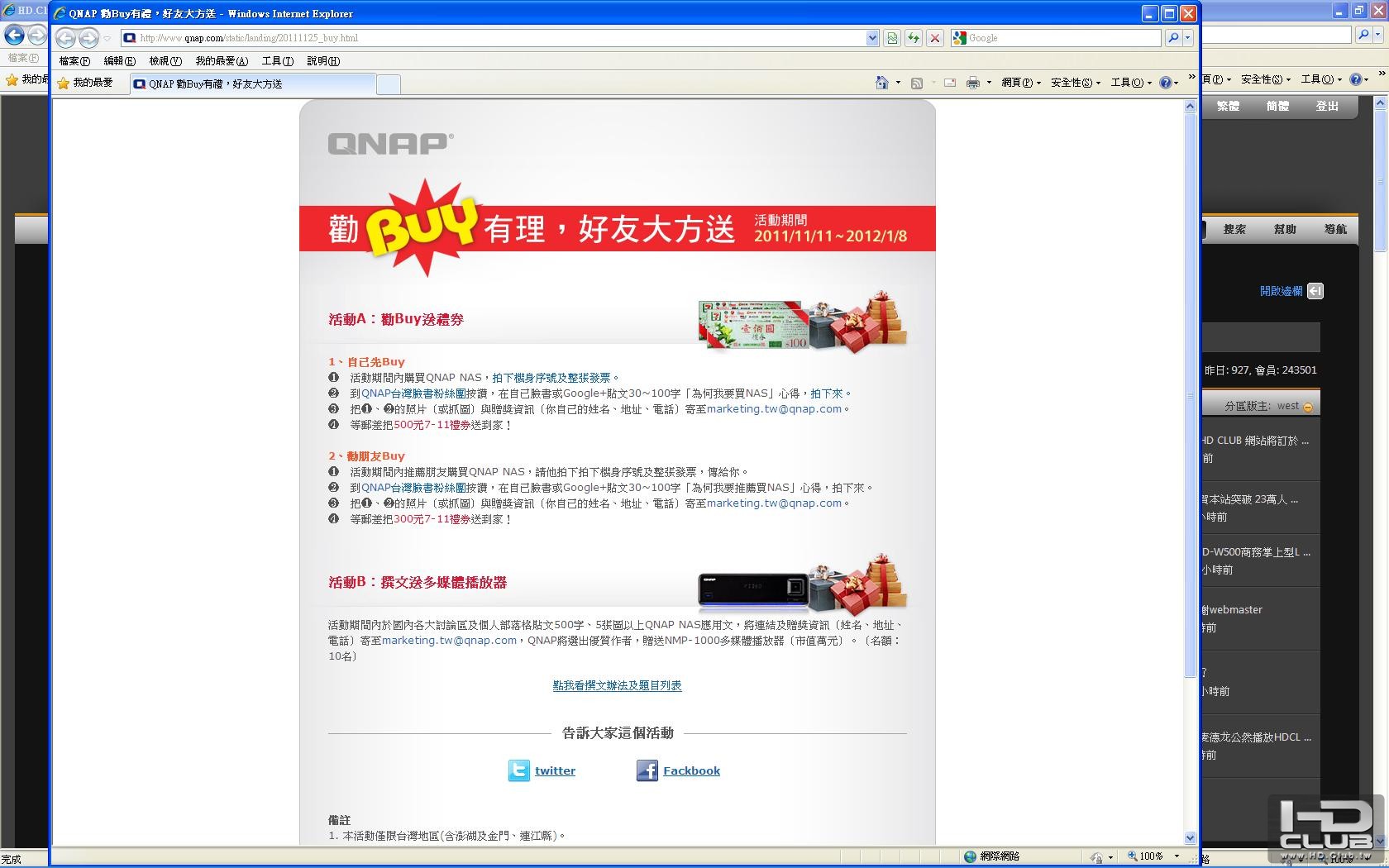The width and height of the screenshot is (1389, 868).
Task: Click the 點我看撰文辦法及題目列表 link
Action: click(x=618, y=685)
